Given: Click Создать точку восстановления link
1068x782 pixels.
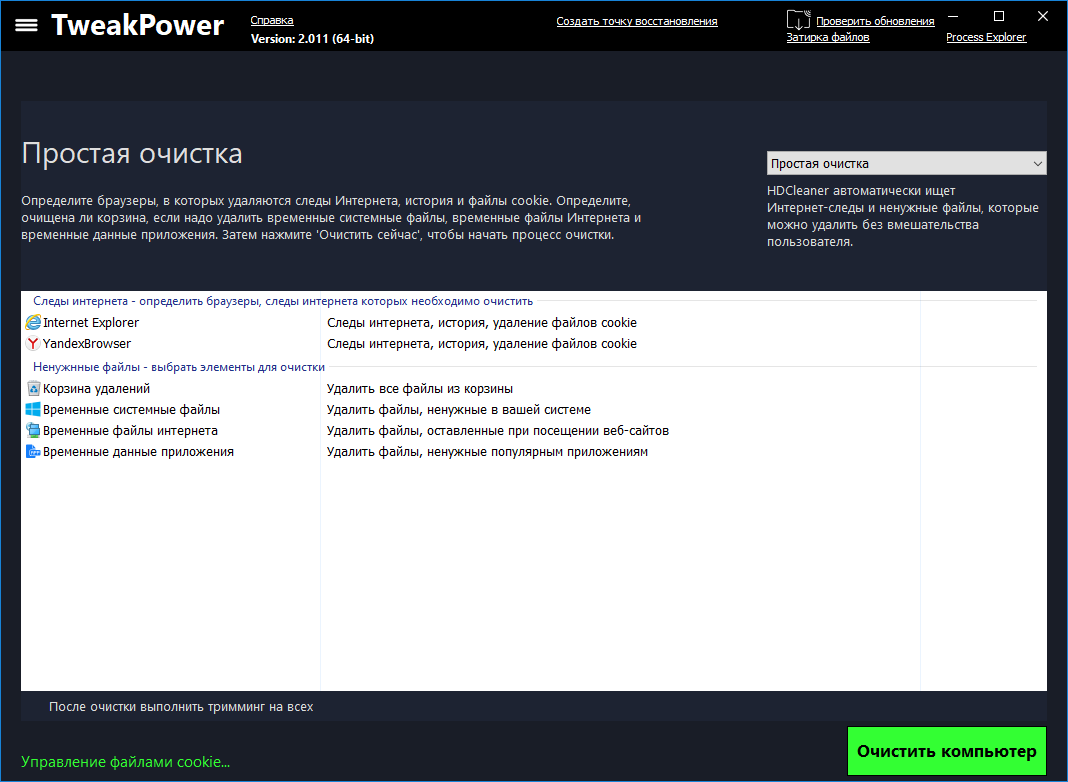Looking at the screenshot, I should (x=637, y=21).
